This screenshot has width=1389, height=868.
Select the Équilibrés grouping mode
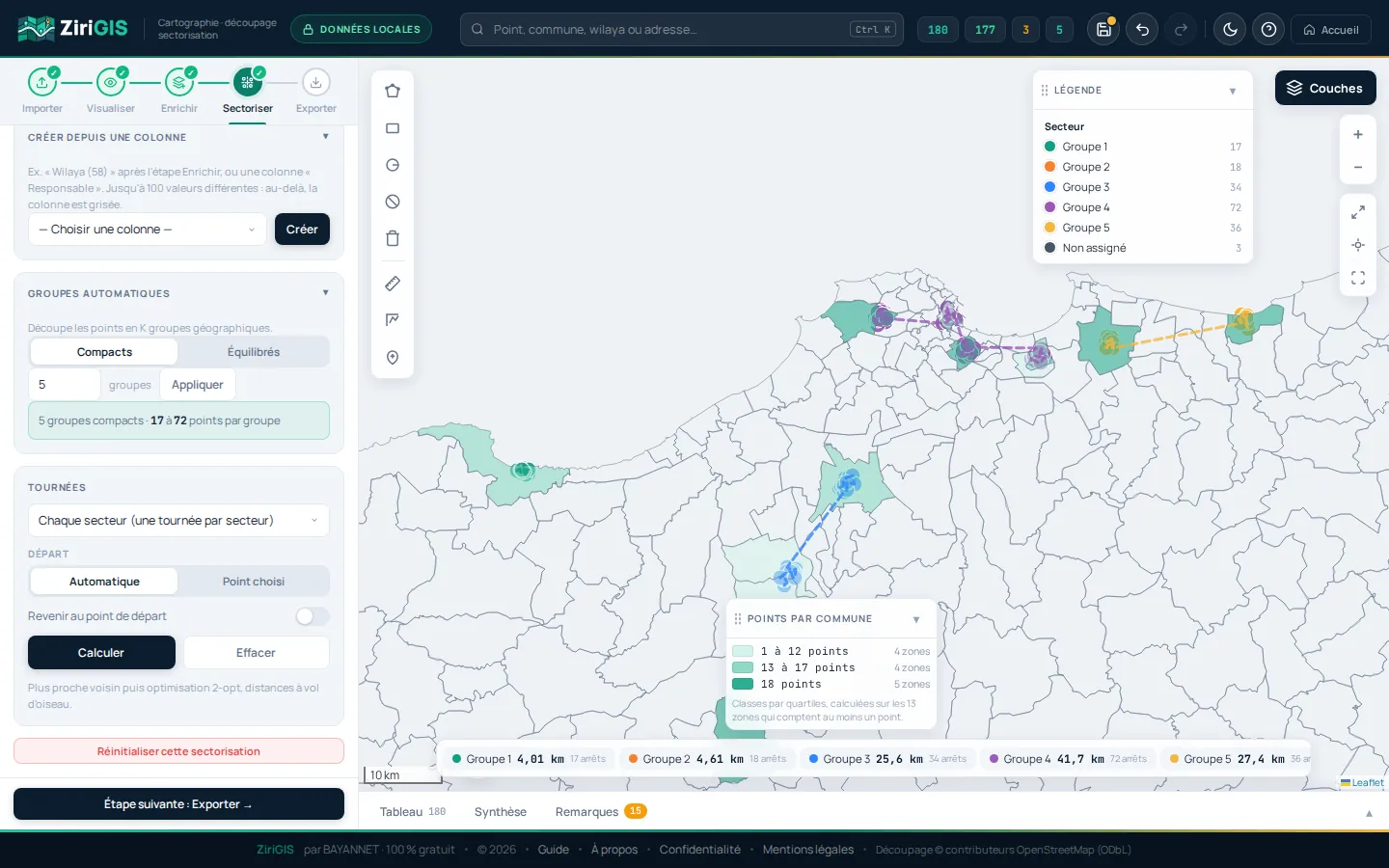point(254,352)
